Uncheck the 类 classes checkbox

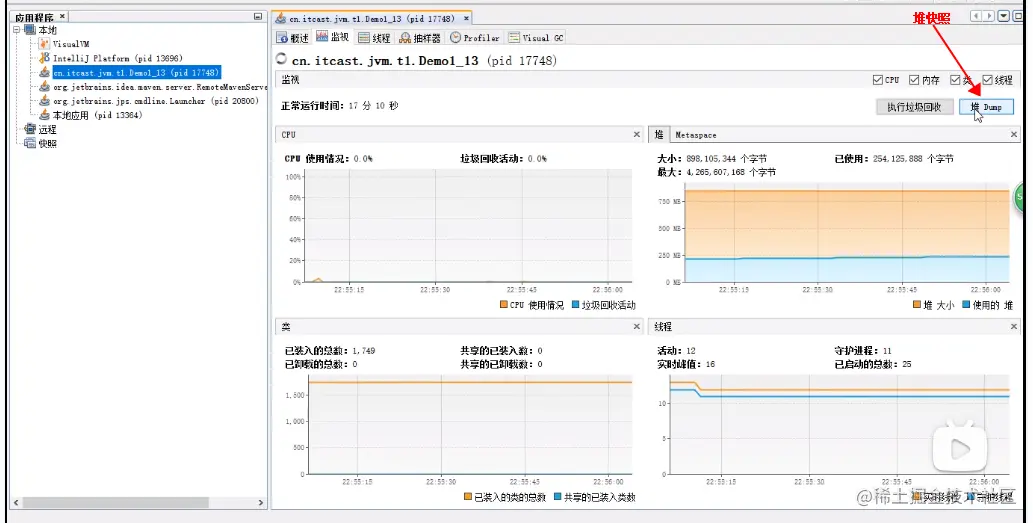pyautogui.click(x=955, y=80)
